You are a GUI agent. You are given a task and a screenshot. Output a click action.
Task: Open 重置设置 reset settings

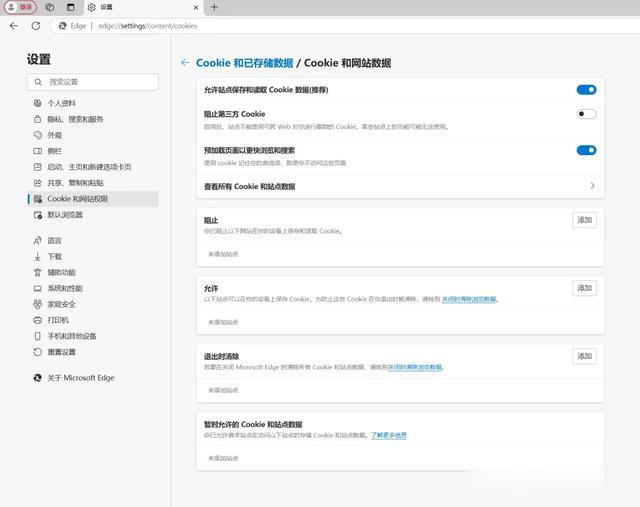click(93, 352)
